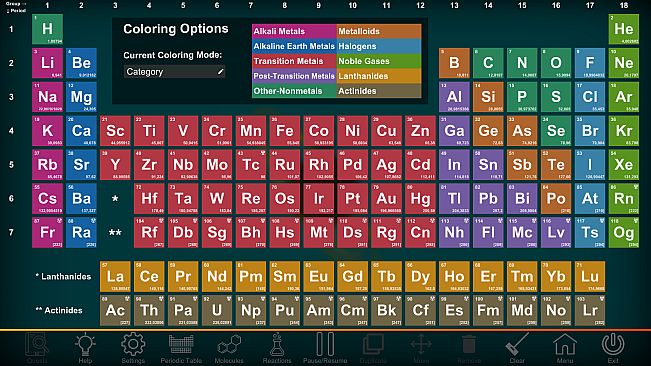Select the Hydrogen (H) element tile
The image size is (651, 366).
47,29
